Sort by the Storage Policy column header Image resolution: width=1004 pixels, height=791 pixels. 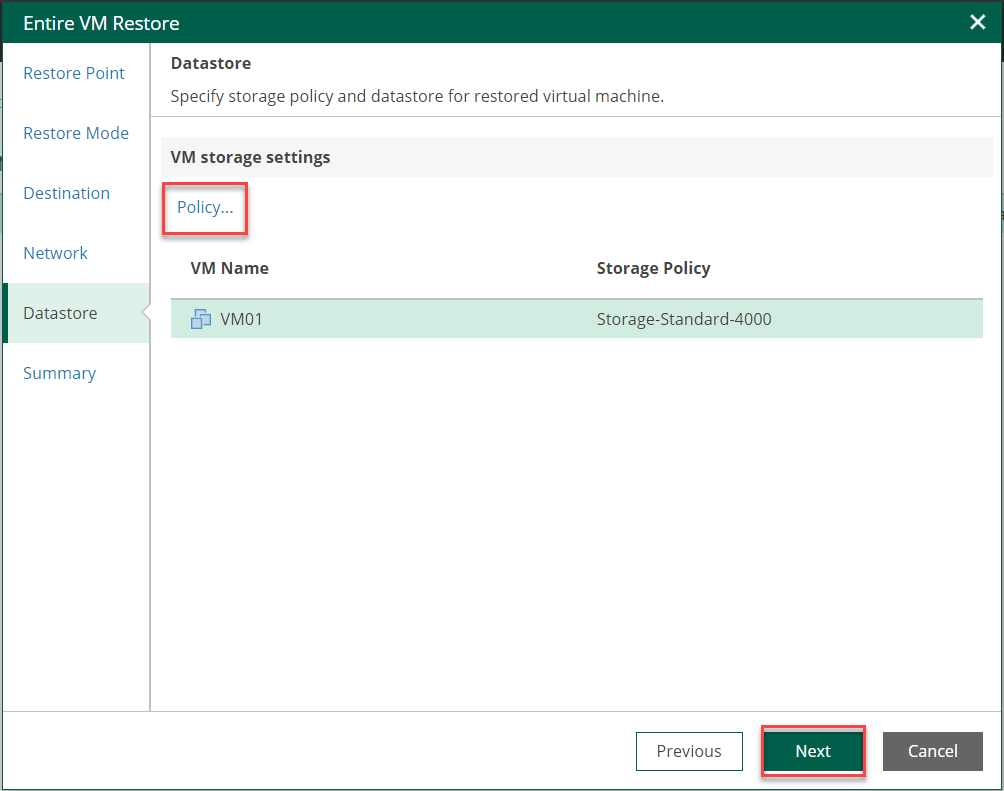653,268
